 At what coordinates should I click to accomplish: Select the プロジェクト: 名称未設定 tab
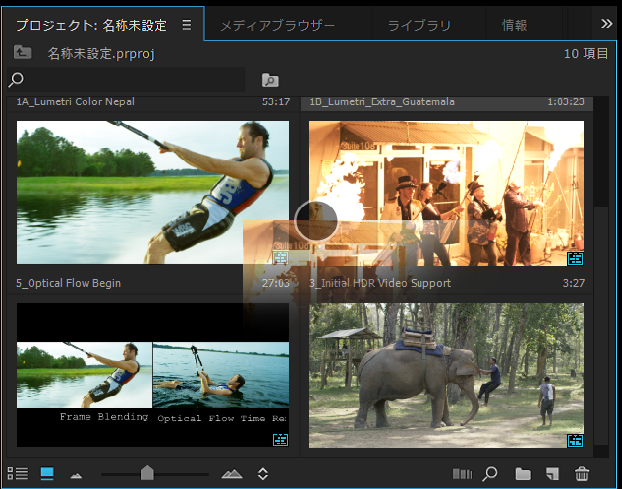pyautogui.click(x=91, y=26)
